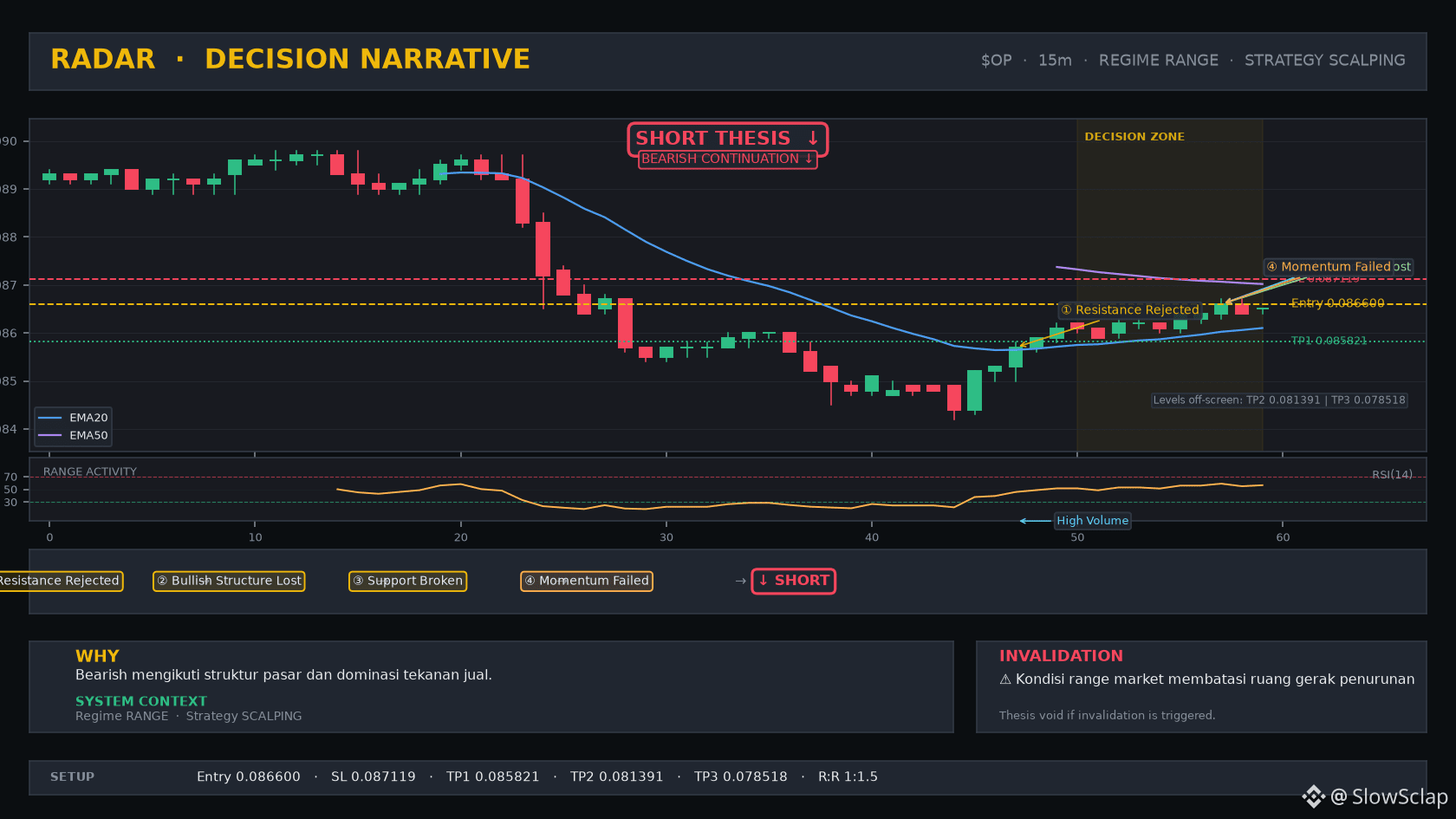Click the Resistance Rejected annotation on the chart
The image size is (1456, 819).
(1130, 310)
